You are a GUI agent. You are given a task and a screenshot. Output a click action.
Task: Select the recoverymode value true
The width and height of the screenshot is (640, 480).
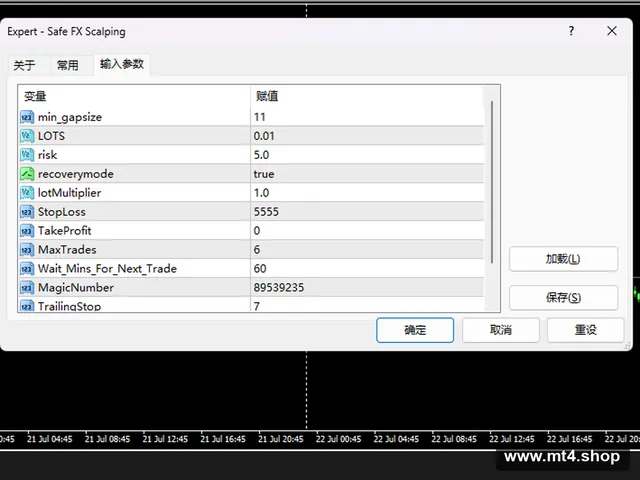[x=264, y=174]
